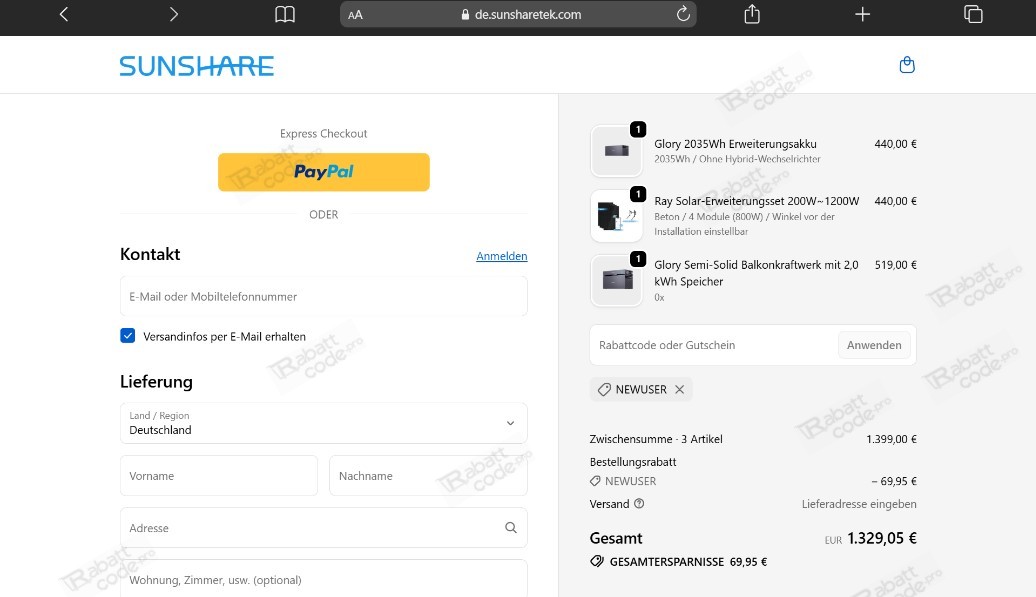Screen dimensions: 1036x597
Task: Uncheck Versandinfos per E-Mail erhalten checkbox
Action: [x=128, y=336]
